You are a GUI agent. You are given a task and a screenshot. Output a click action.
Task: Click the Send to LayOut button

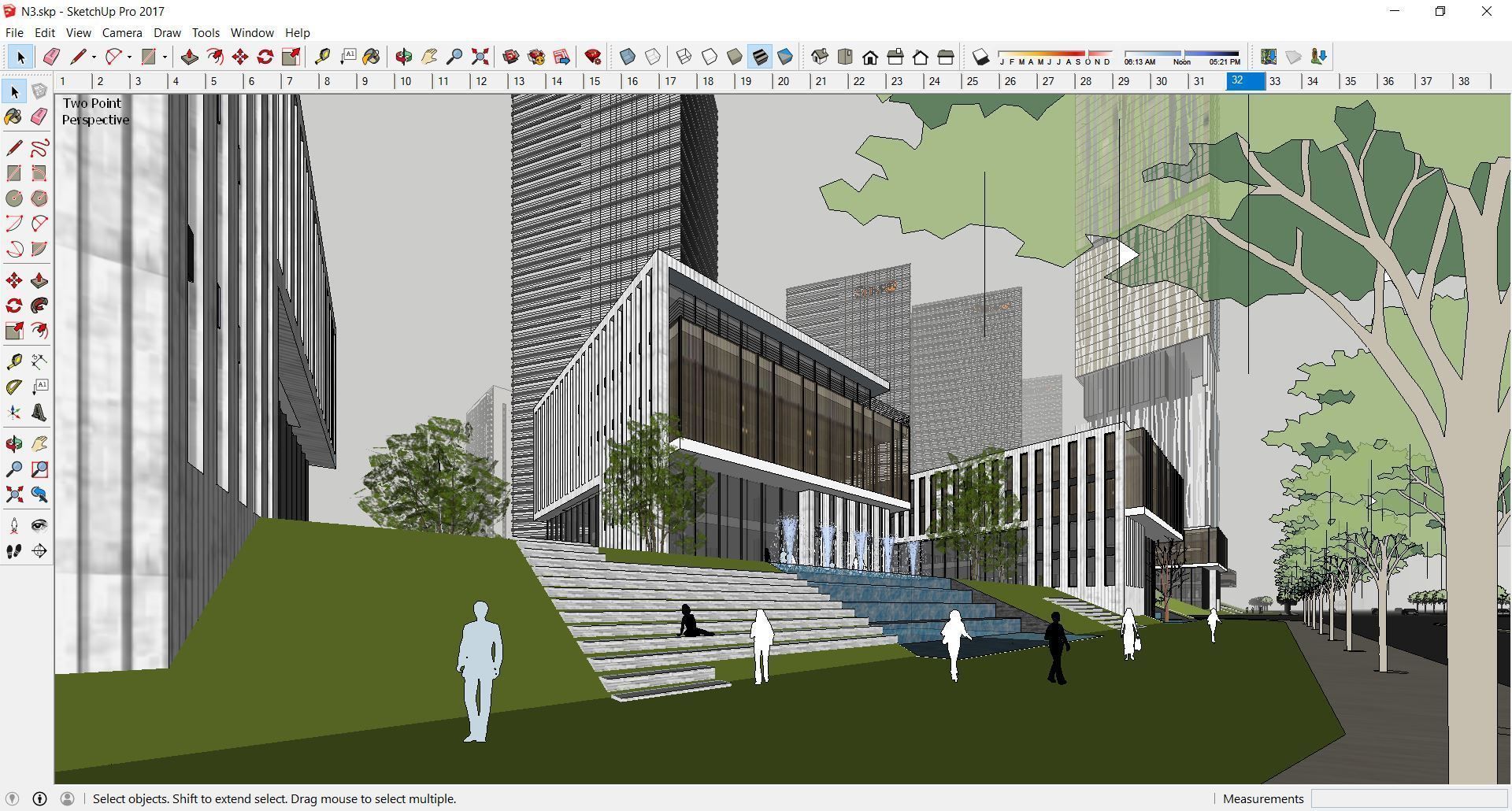pyautogui.click(x=561, y=56)
